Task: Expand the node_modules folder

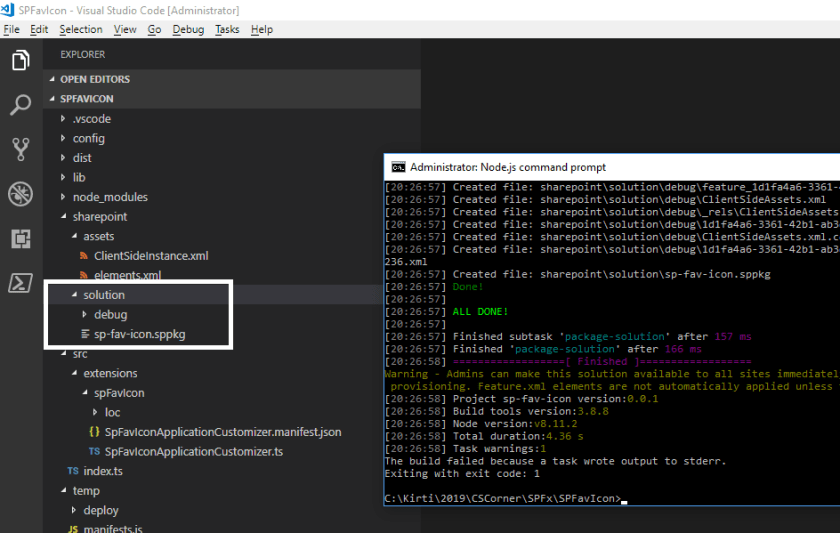Action: click(110, 197)
